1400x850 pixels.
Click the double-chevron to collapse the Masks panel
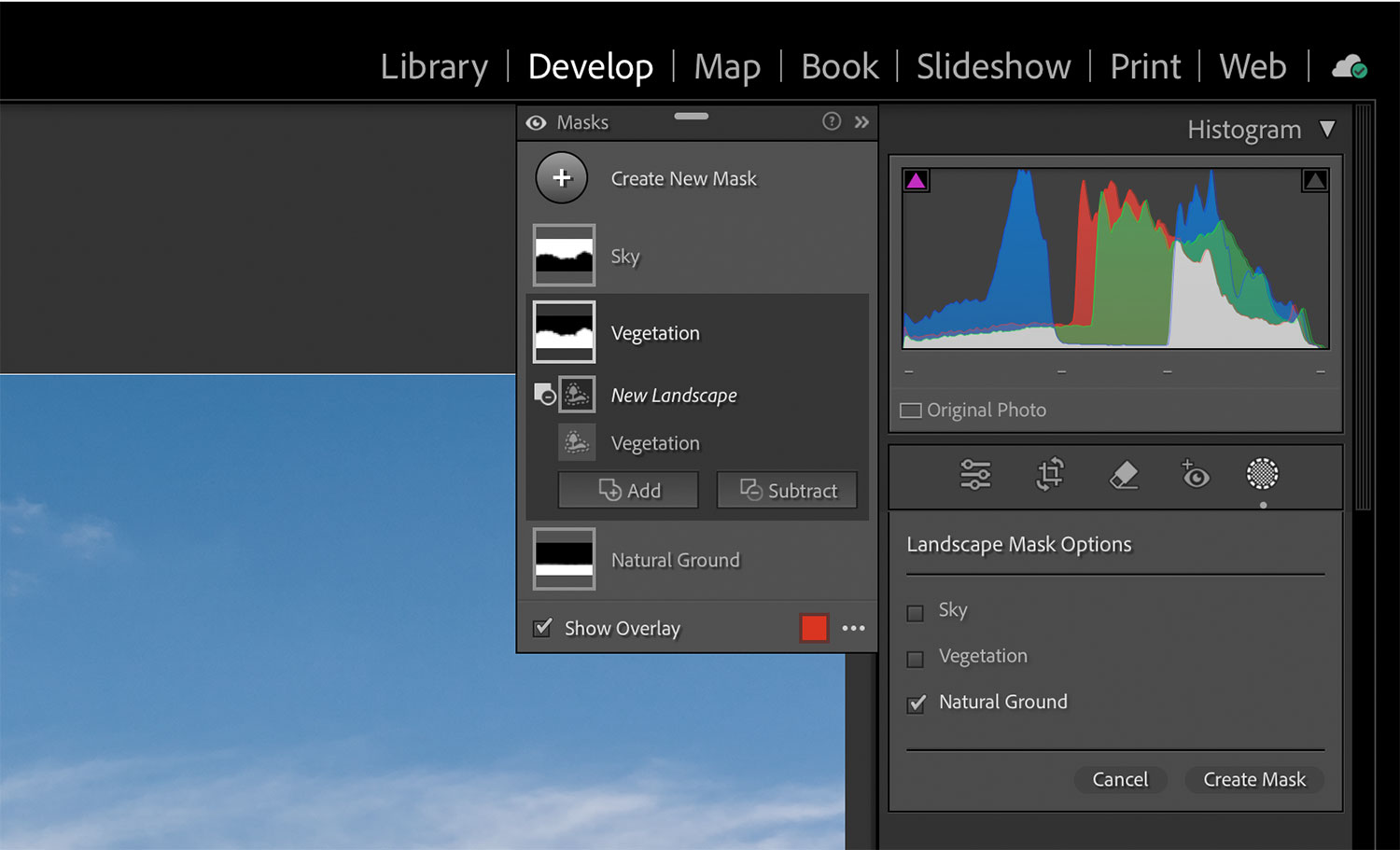861,121
